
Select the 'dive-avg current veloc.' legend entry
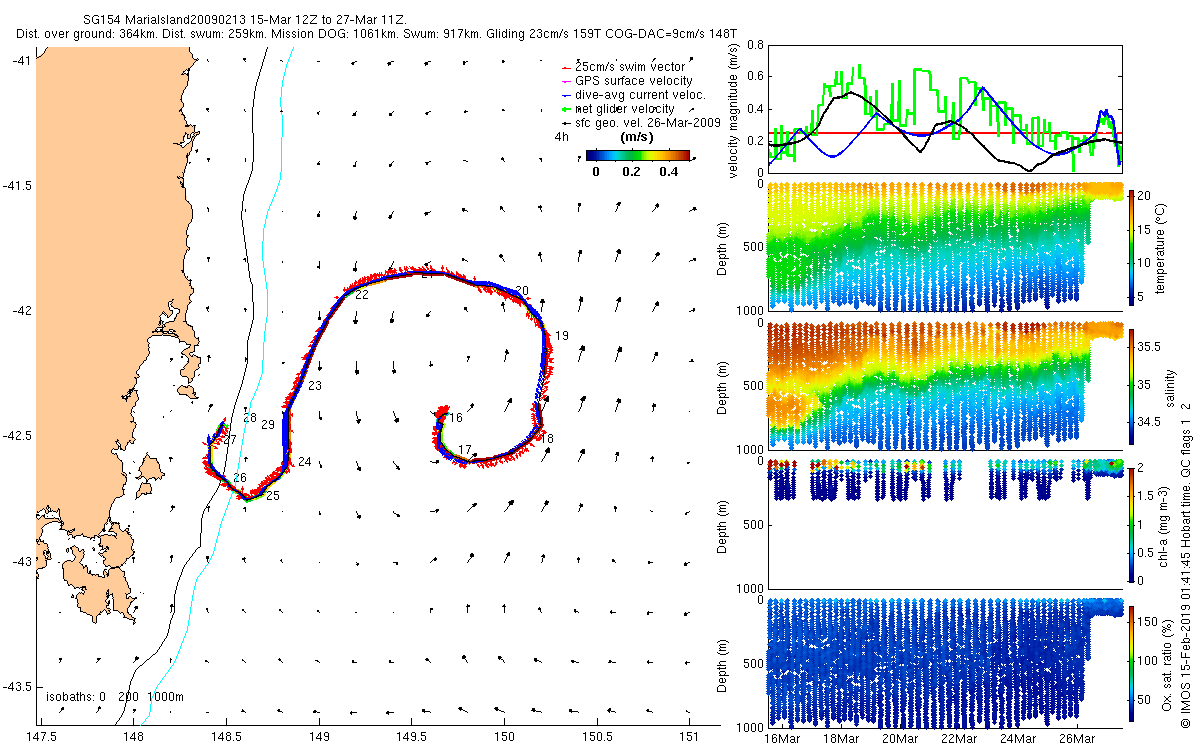click(x=632, y=95)
